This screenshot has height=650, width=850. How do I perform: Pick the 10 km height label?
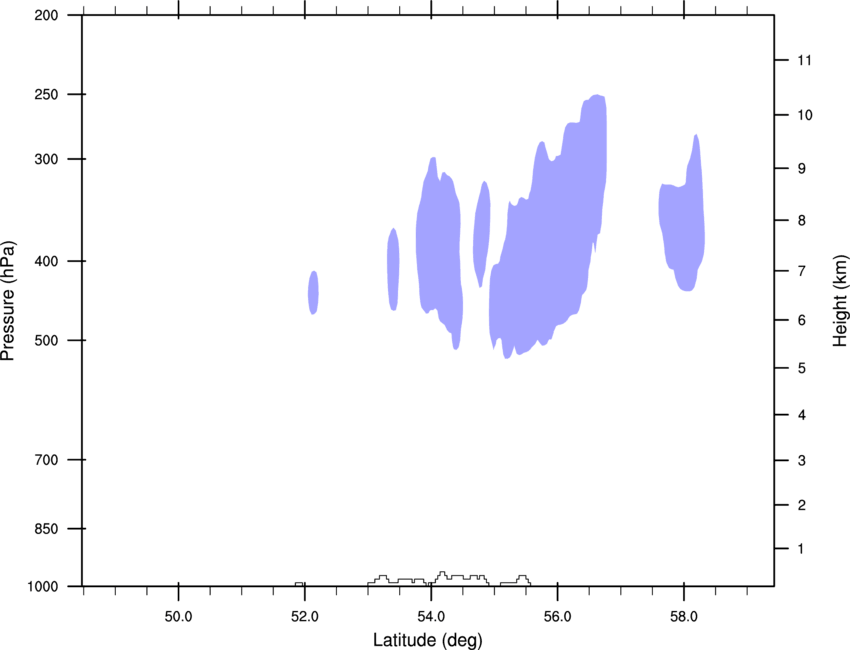[x=805, y=115]
